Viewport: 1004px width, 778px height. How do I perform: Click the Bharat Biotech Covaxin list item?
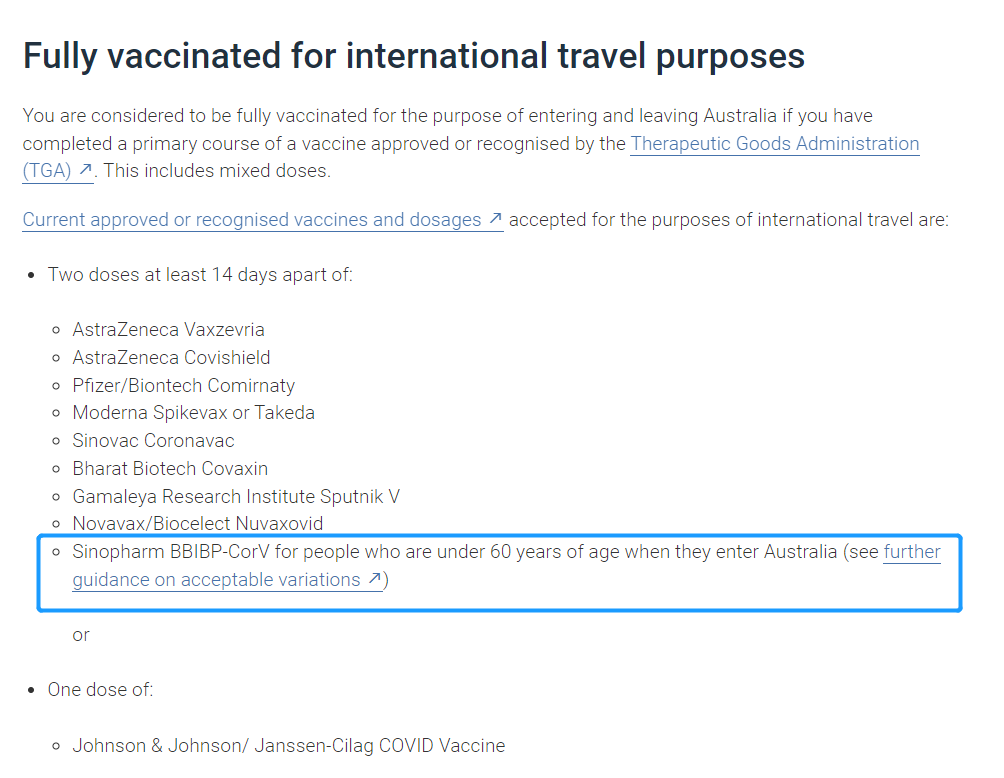[x=170, y=469]
